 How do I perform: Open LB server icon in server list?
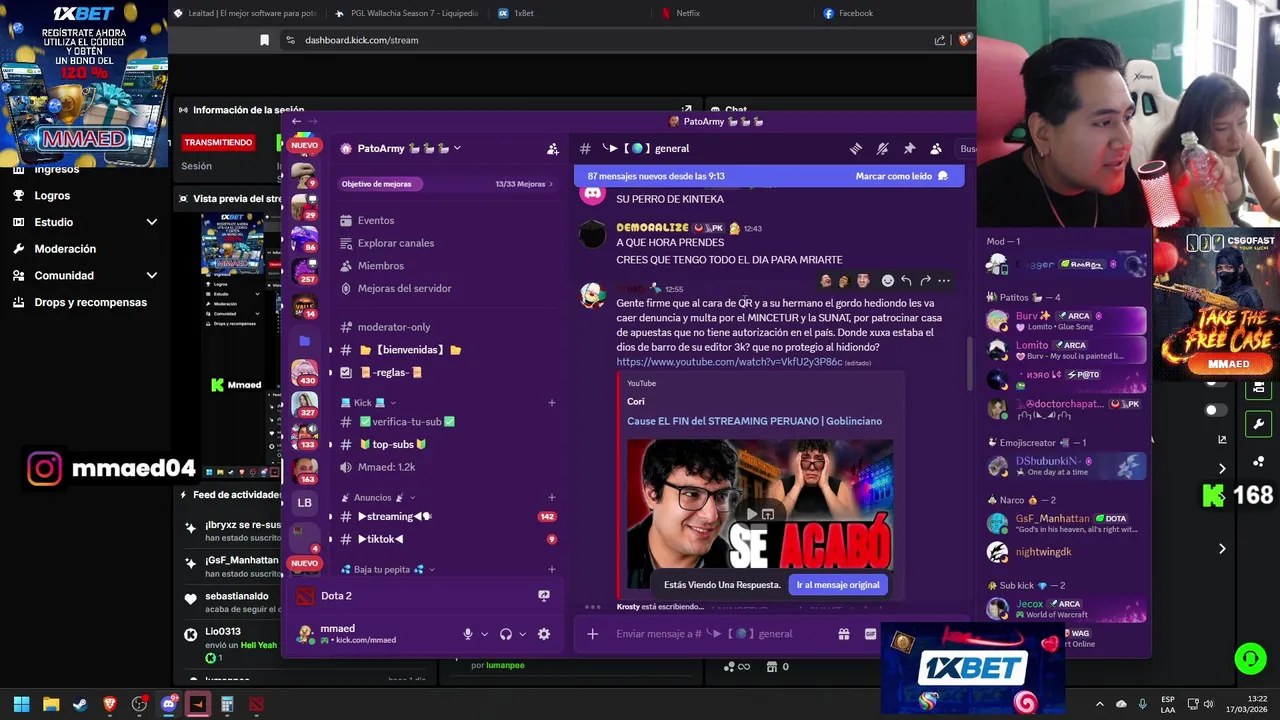[x=305, y=502]
